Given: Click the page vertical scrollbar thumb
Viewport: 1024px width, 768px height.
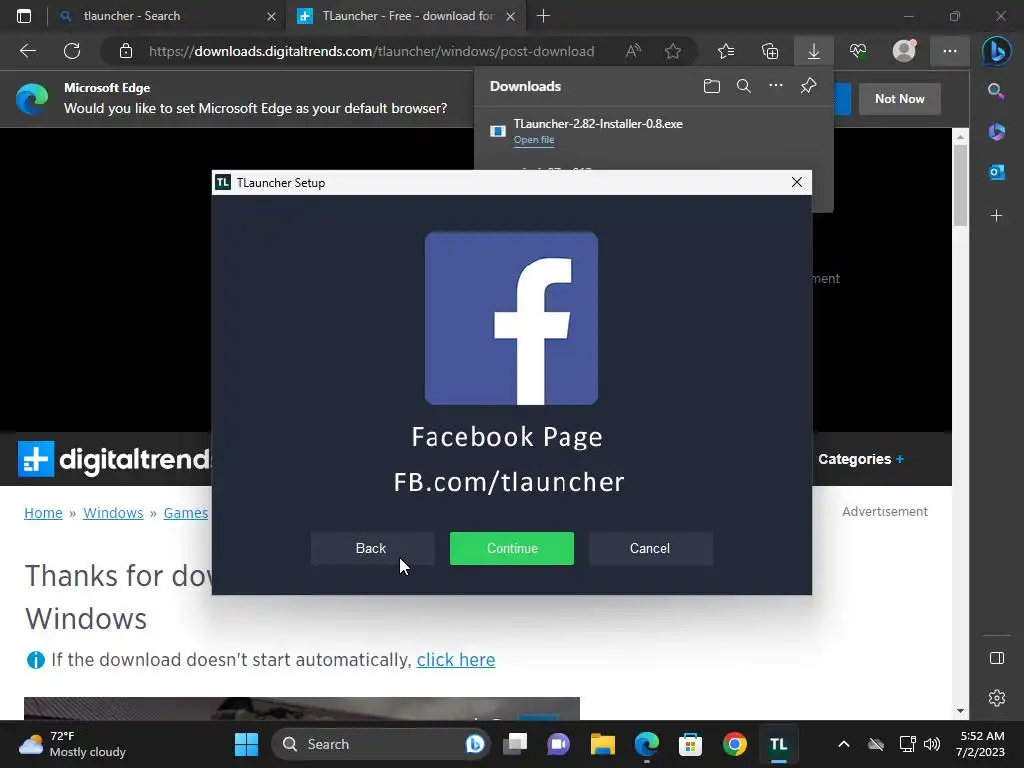Looking at the screenshot, I should (960, 185).
